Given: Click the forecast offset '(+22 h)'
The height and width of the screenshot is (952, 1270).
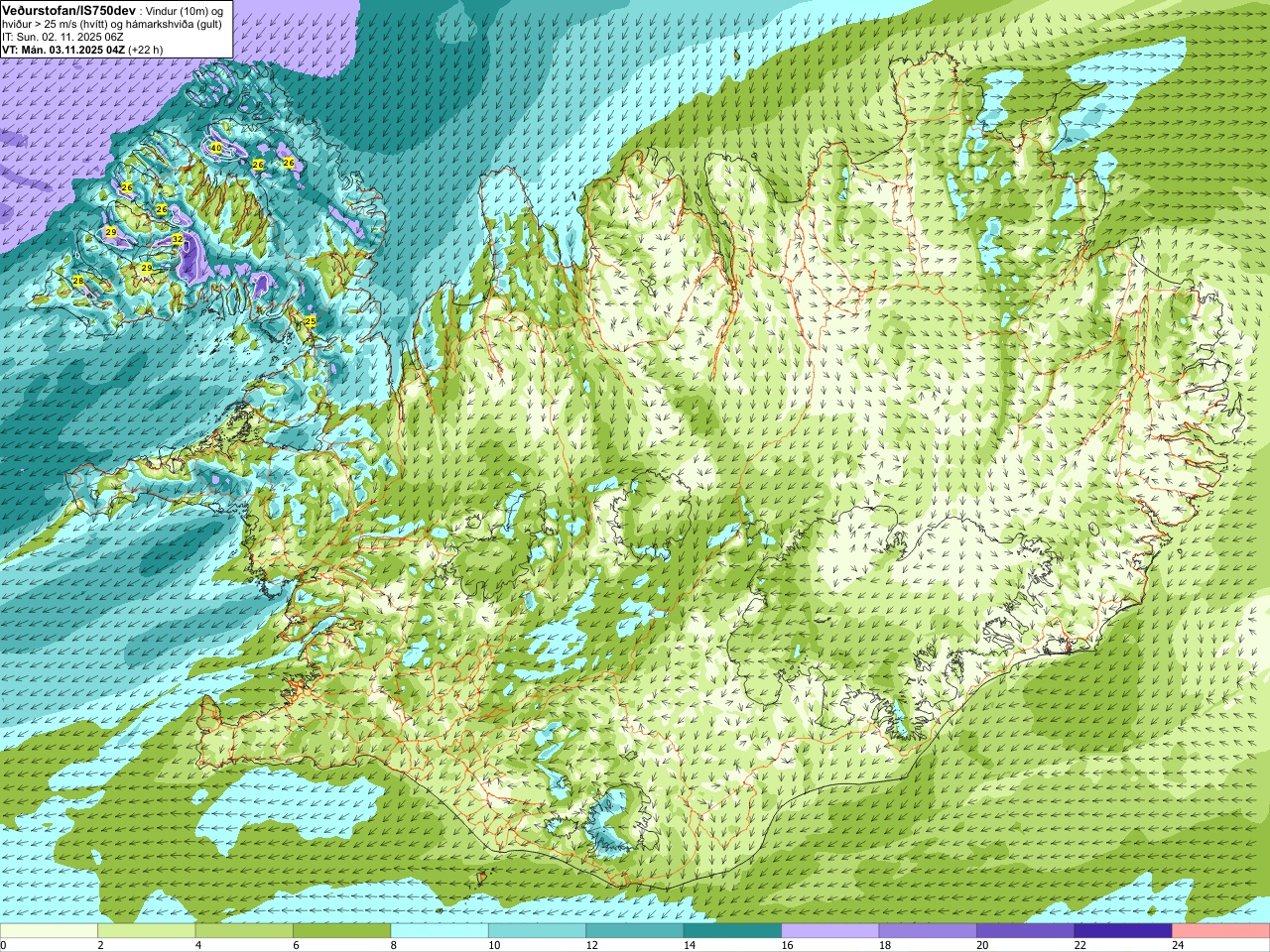Looking at the screenshot, I should tap(146, 50).
